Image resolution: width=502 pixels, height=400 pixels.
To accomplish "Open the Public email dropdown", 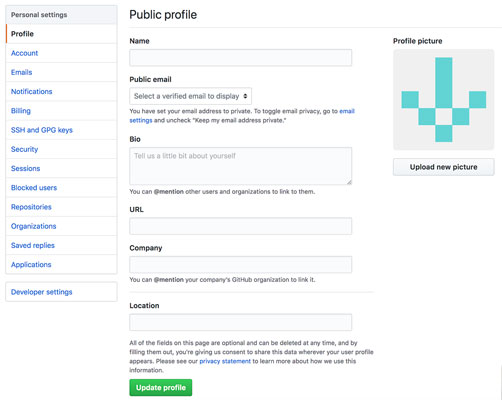I will coord(190,96).
